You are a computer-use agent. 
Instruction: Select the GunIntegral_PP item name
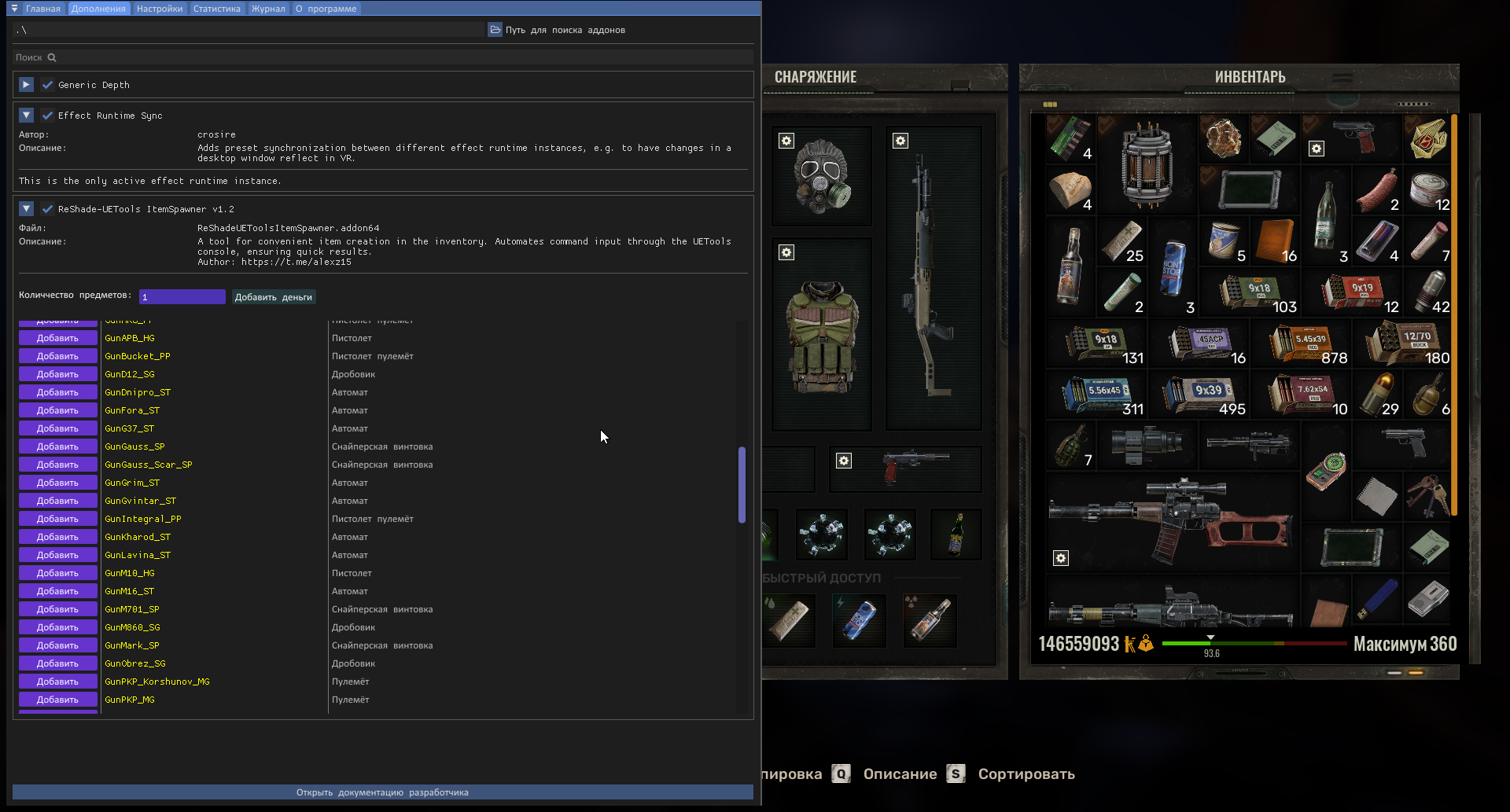[x=143, y=519]
